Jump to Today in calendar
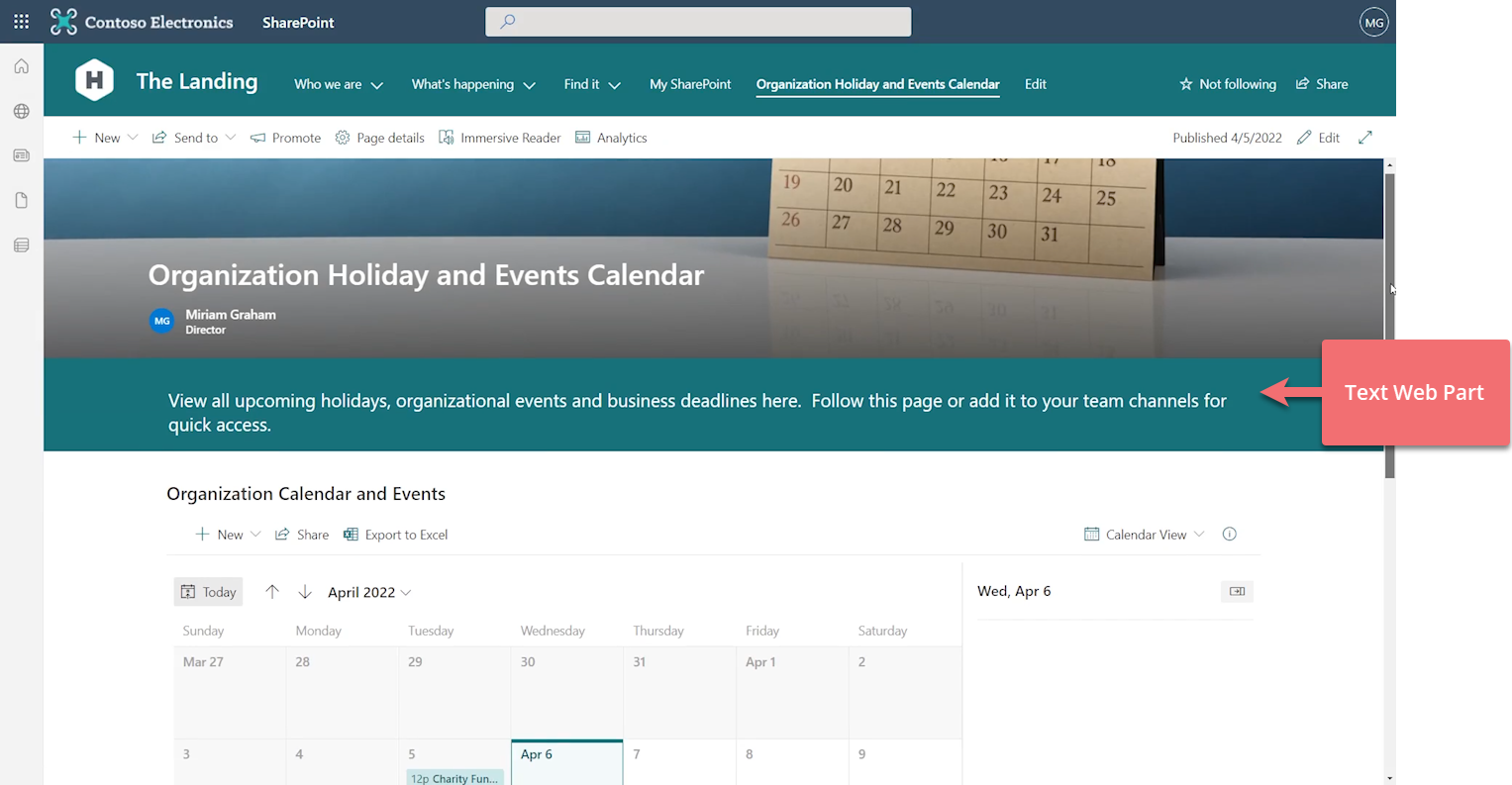Viewport: 1512px width, 785px height. coord(208,592)
